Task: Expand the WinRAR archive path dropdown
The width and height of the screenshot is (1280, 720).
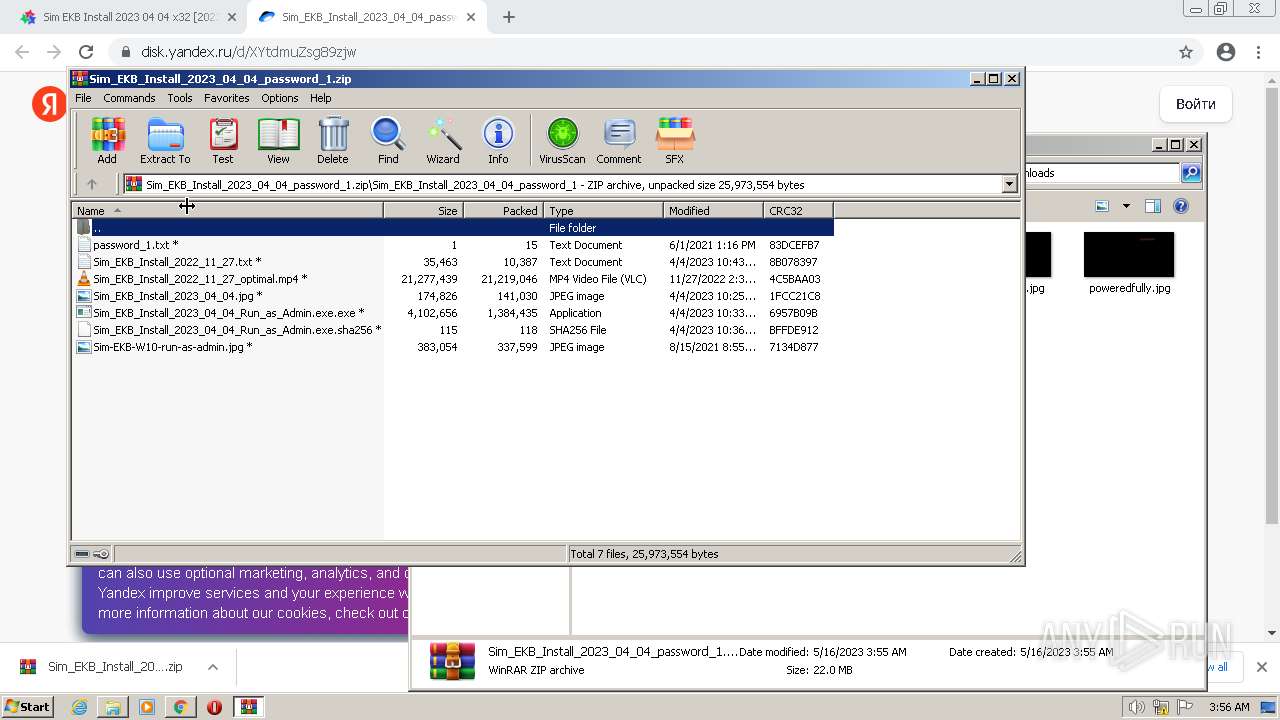Action: click(x=1009, y=184)
